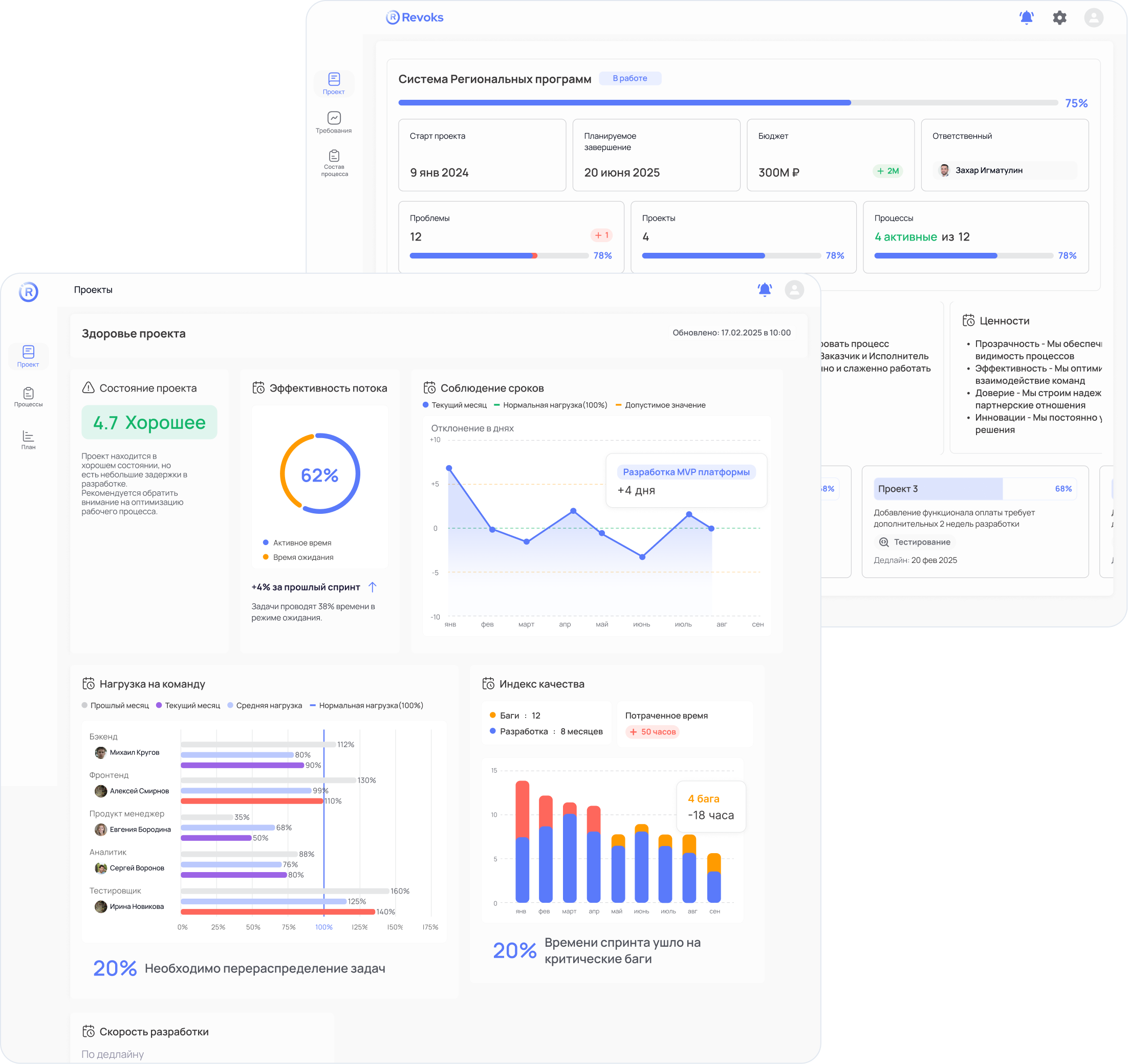The width and height of the screenshot is (1128, 1064).
Task: Open Процессы in front window sidebar
Action: point(28,397)
